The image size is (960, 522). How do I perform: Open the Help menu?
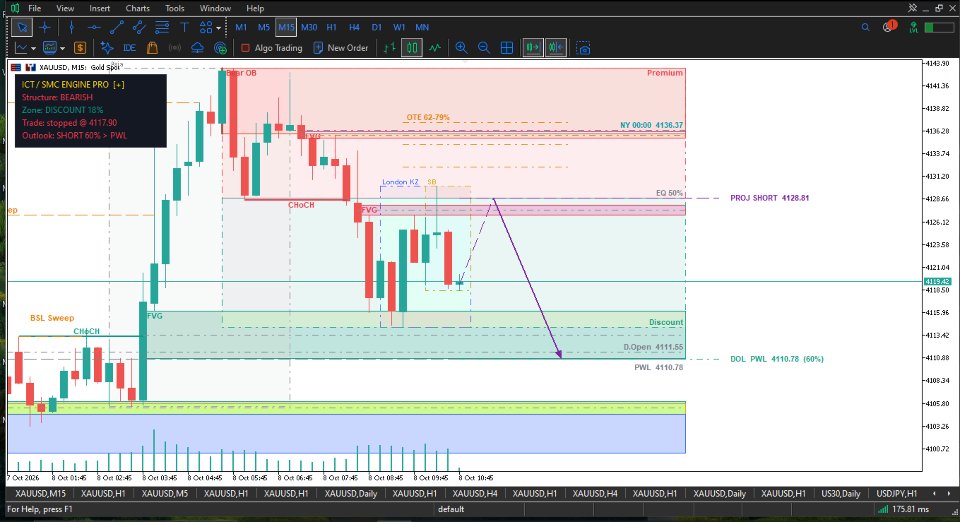255,8
